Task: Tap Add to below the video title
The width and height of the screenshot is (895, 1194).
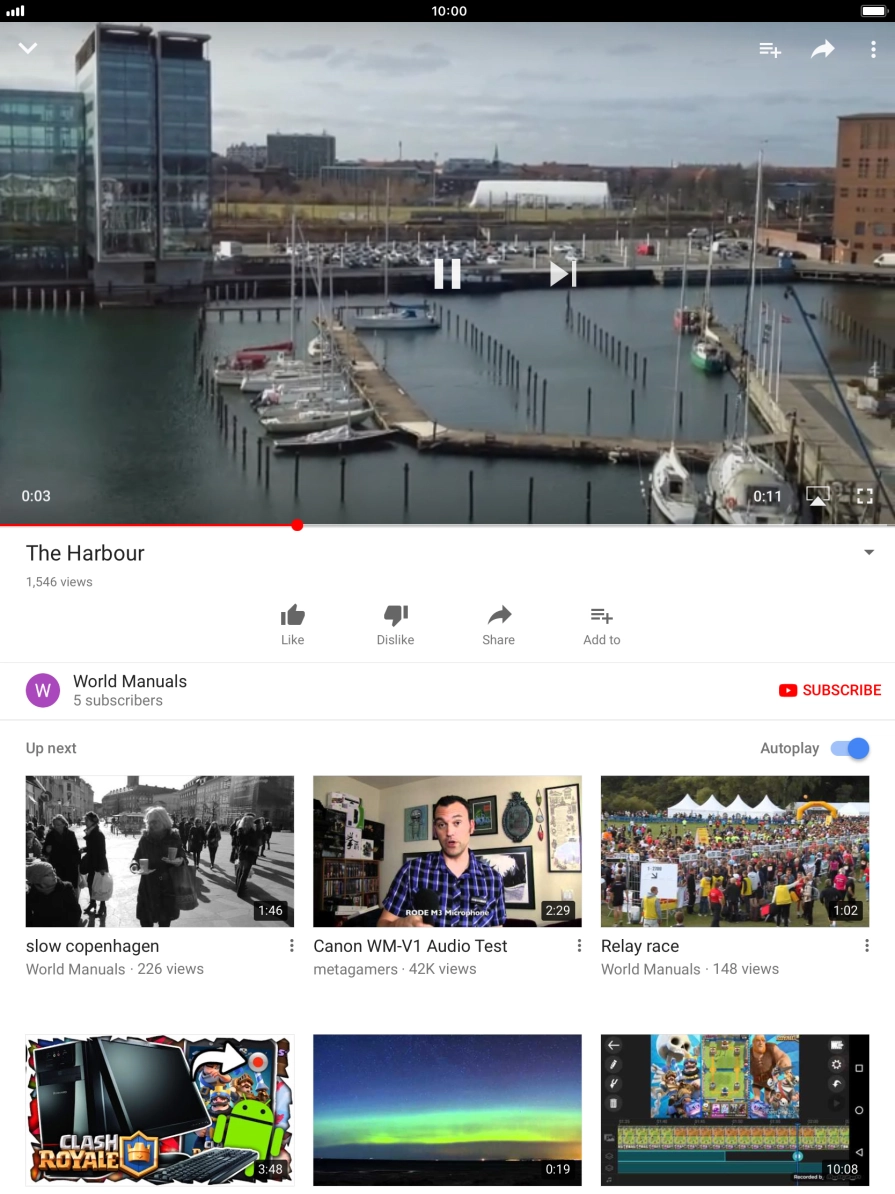Action: pyautogui.click(x=601, y=624)
